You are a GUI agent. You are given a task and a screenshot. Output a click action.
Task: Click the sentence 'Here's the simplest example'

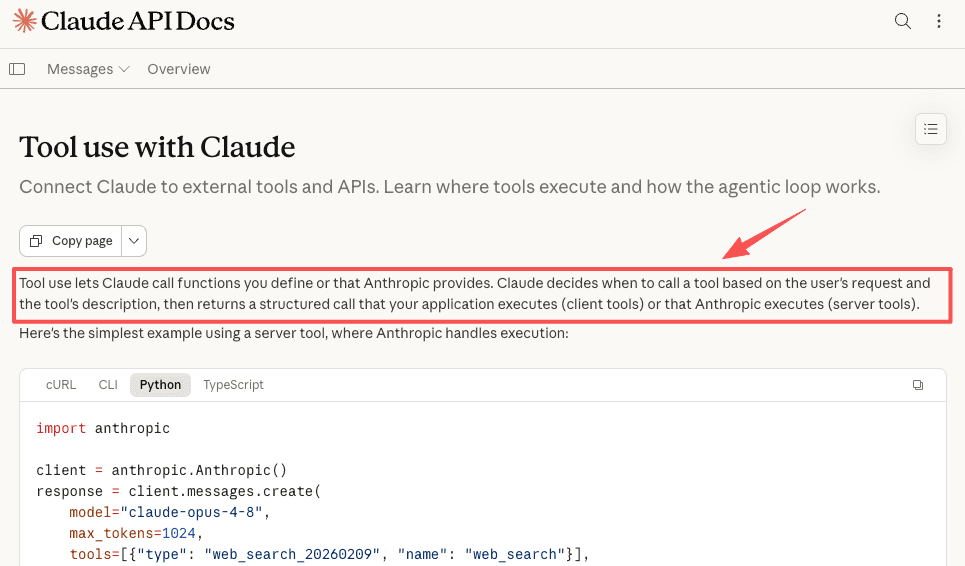pos(294,333)
